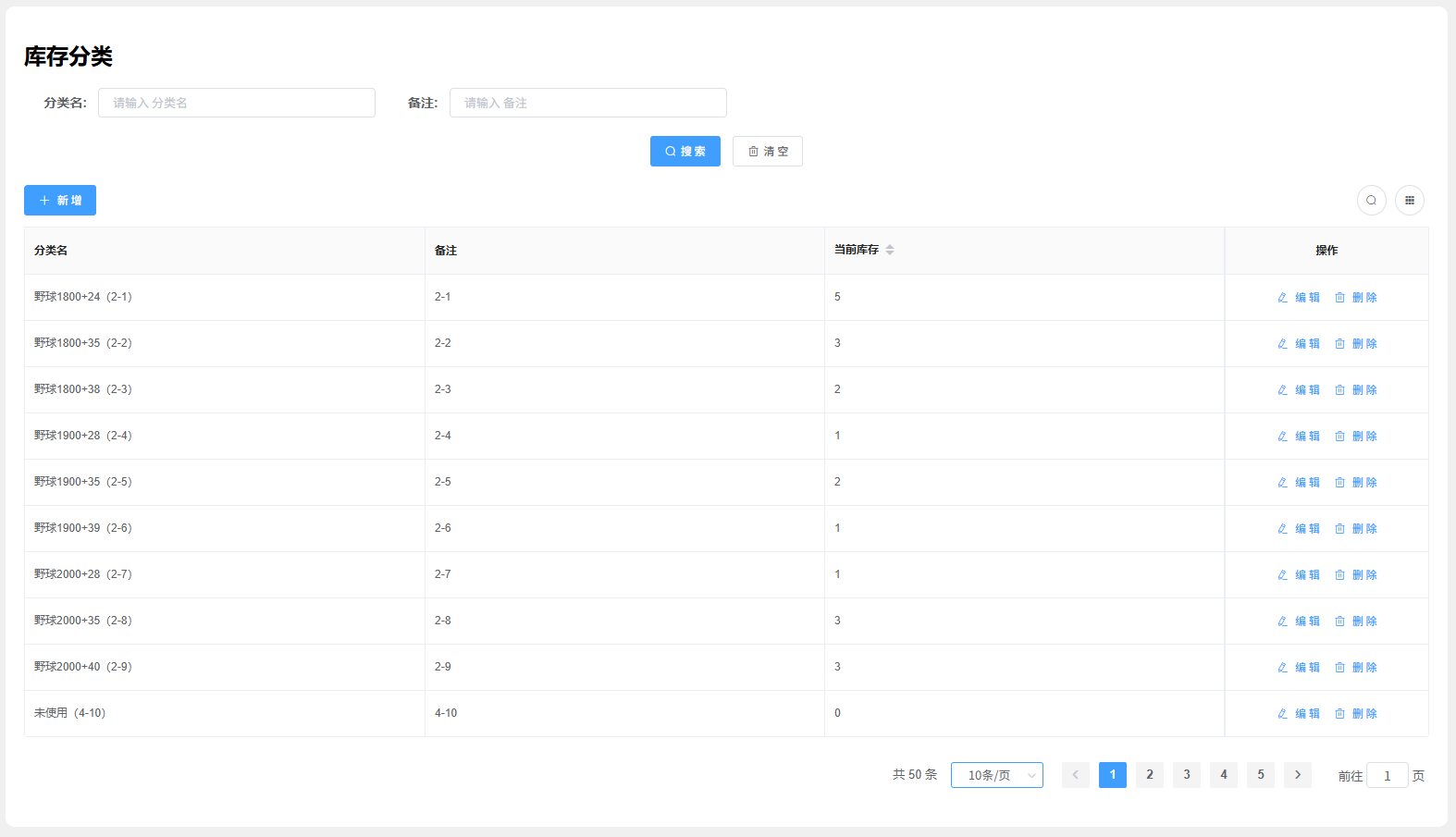
Task: Click edit icon for 野球1900+28 row
Action: [1283, 437]
